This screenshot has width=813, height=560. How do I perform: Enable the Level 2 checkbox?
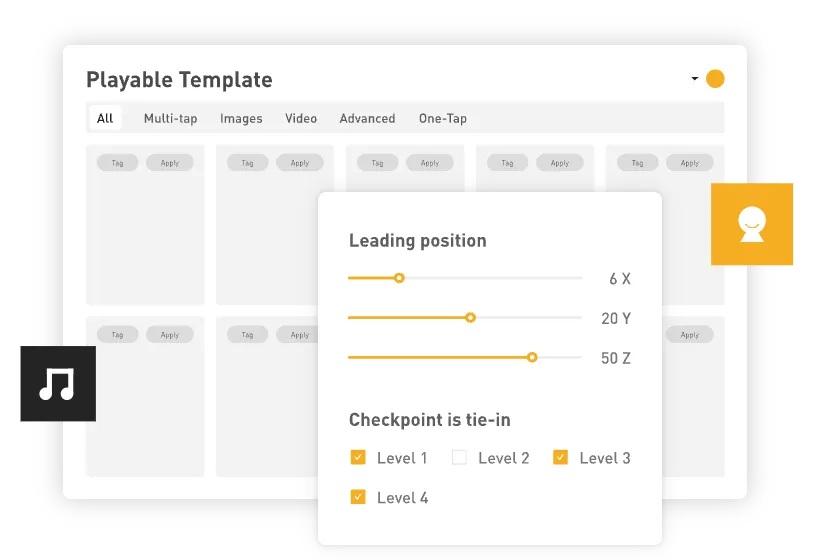pyautogui.click(x=459, y=458)
